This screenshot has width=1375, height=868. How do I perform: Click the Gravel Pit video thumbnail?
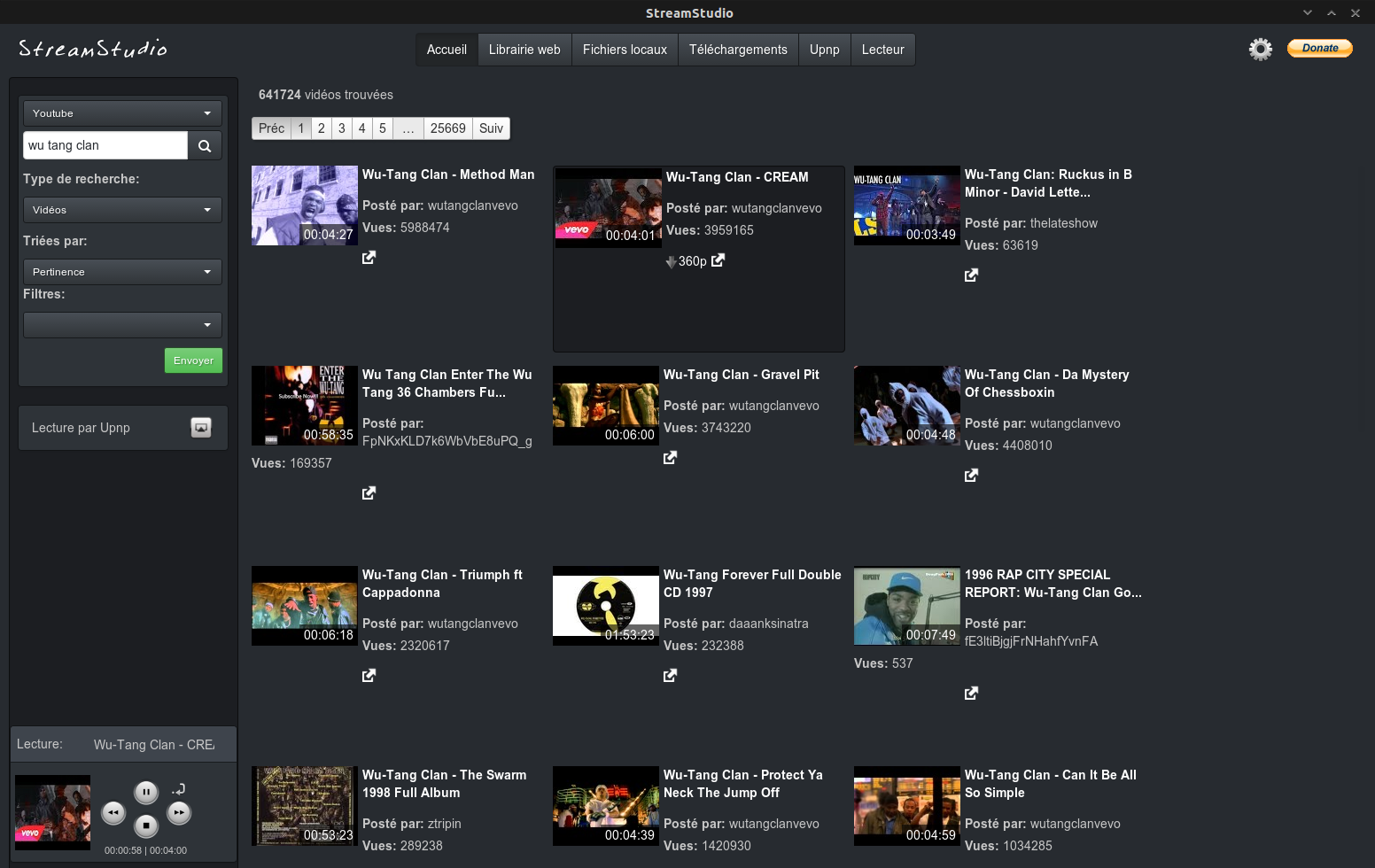point(605,406)
